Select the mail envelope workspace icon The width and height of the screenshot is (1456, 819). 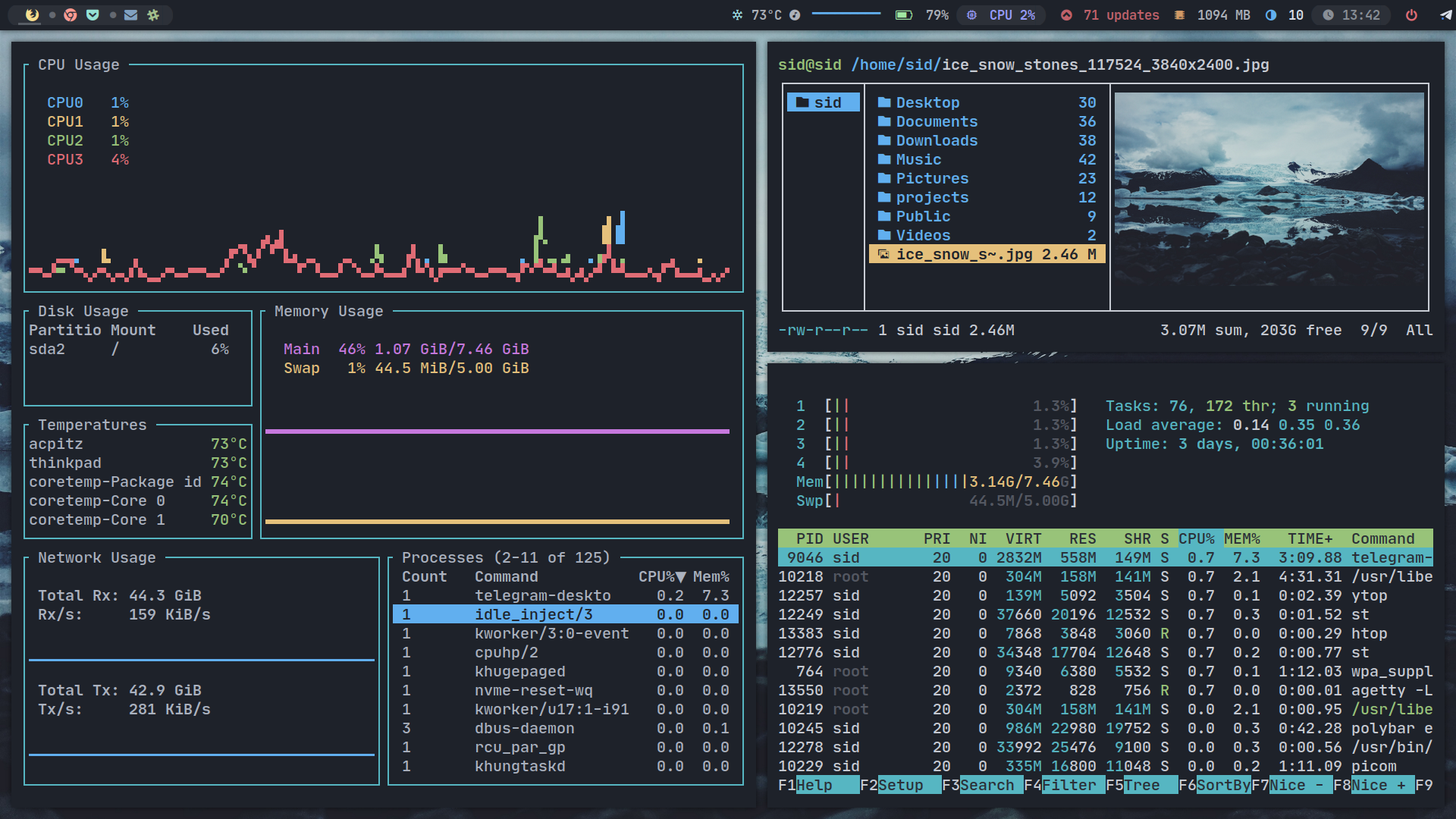[131, 15]
